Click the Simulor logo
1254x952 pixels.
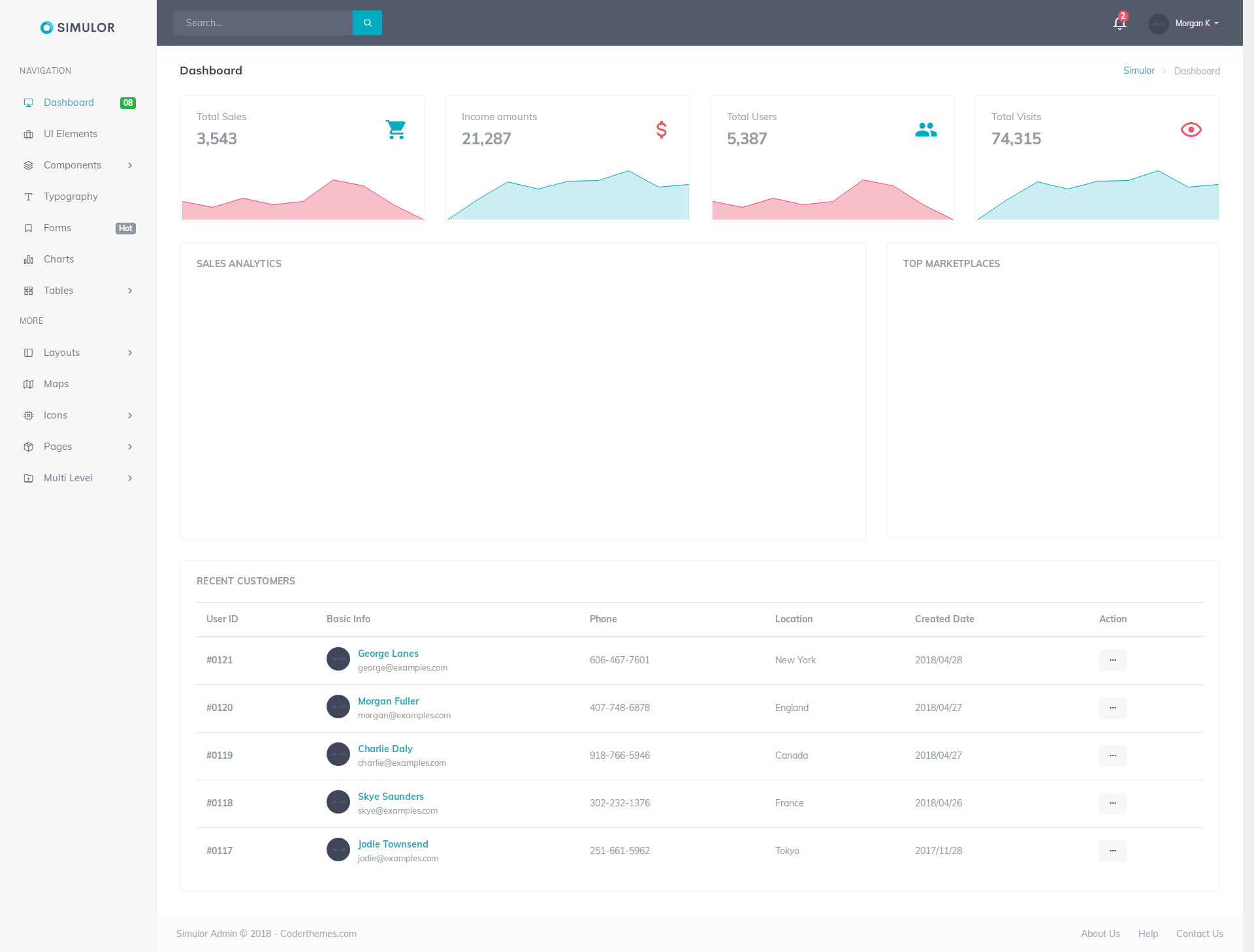pyautogui.click(x=78, y=27)
